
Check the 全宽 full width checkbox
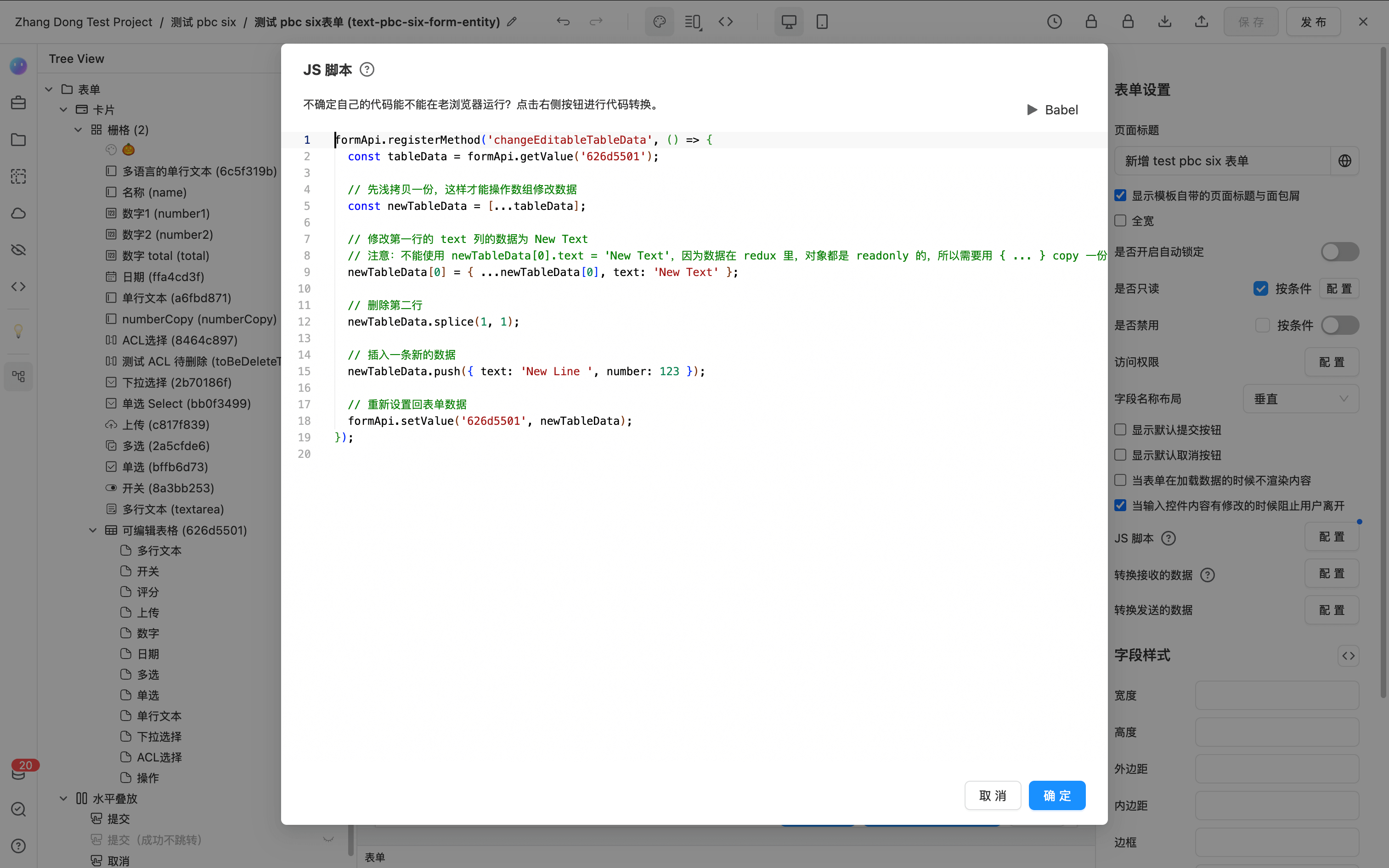point(1120,221)
